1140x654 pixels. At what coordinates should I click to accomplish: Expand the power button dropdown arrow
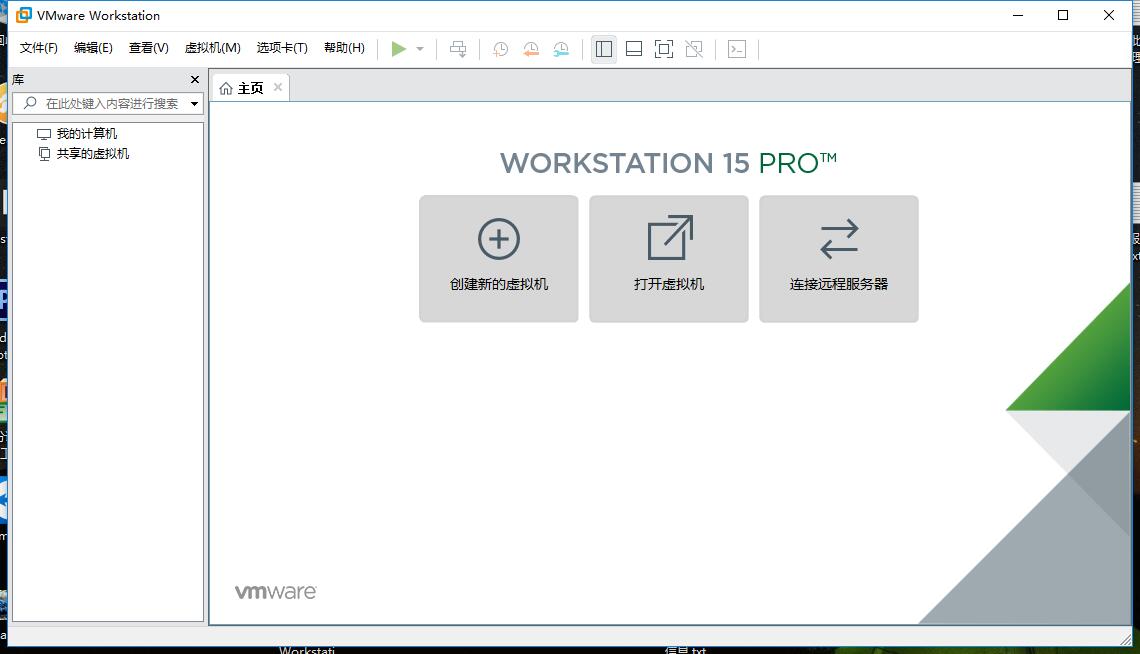419,48
